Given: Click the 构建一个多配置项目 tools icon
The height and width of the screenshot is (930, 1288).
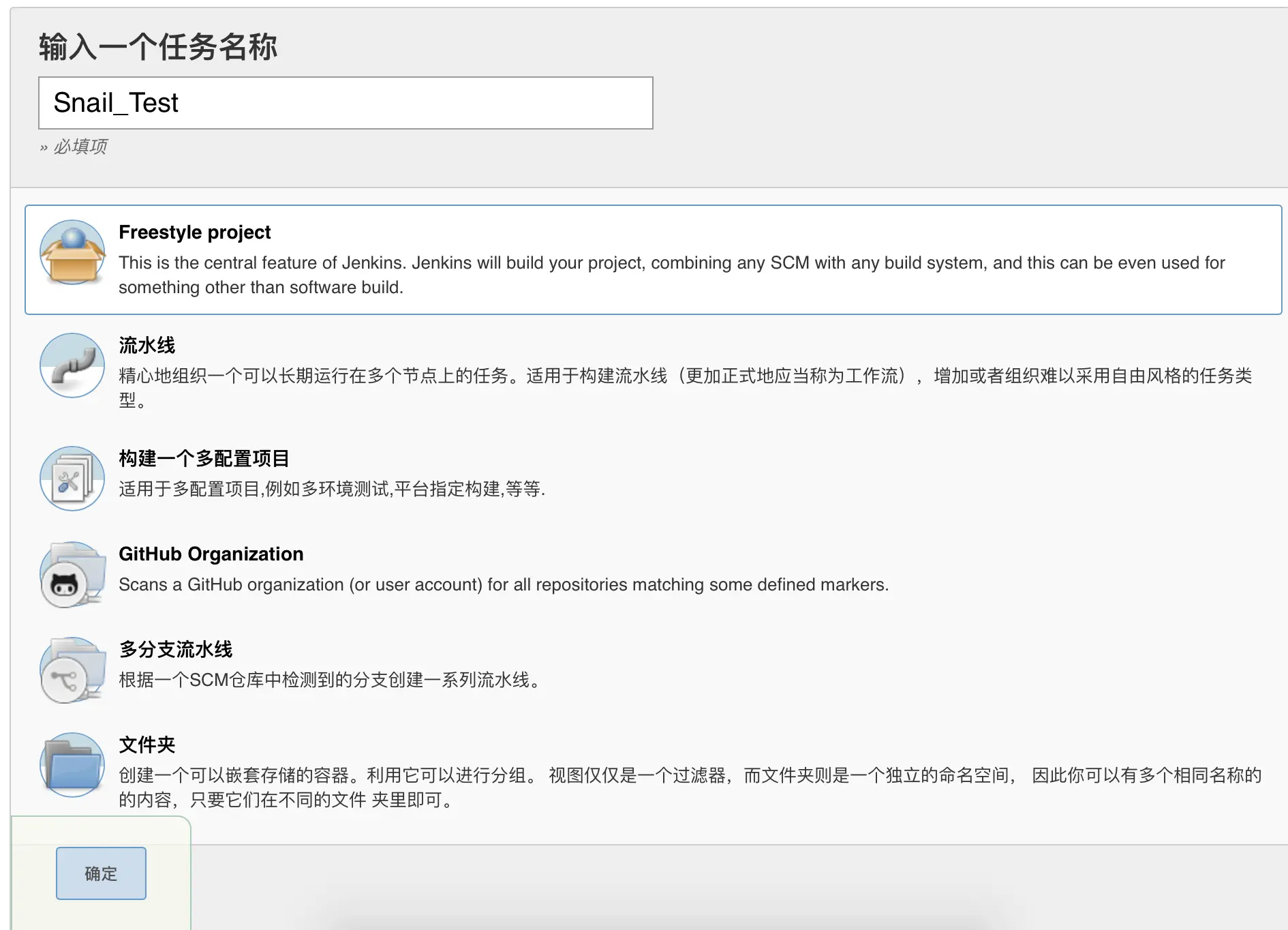Looking at the screenshot, I should click(72, 479).
